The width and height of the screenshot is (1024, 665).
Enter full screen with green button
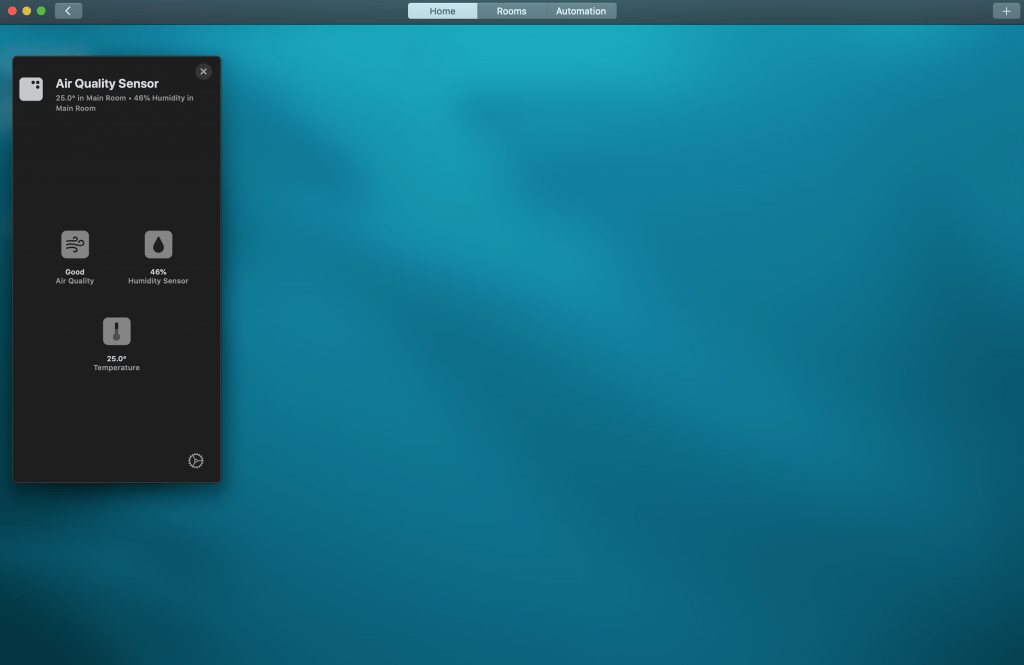pyautogui.click(x=41, y=11)
